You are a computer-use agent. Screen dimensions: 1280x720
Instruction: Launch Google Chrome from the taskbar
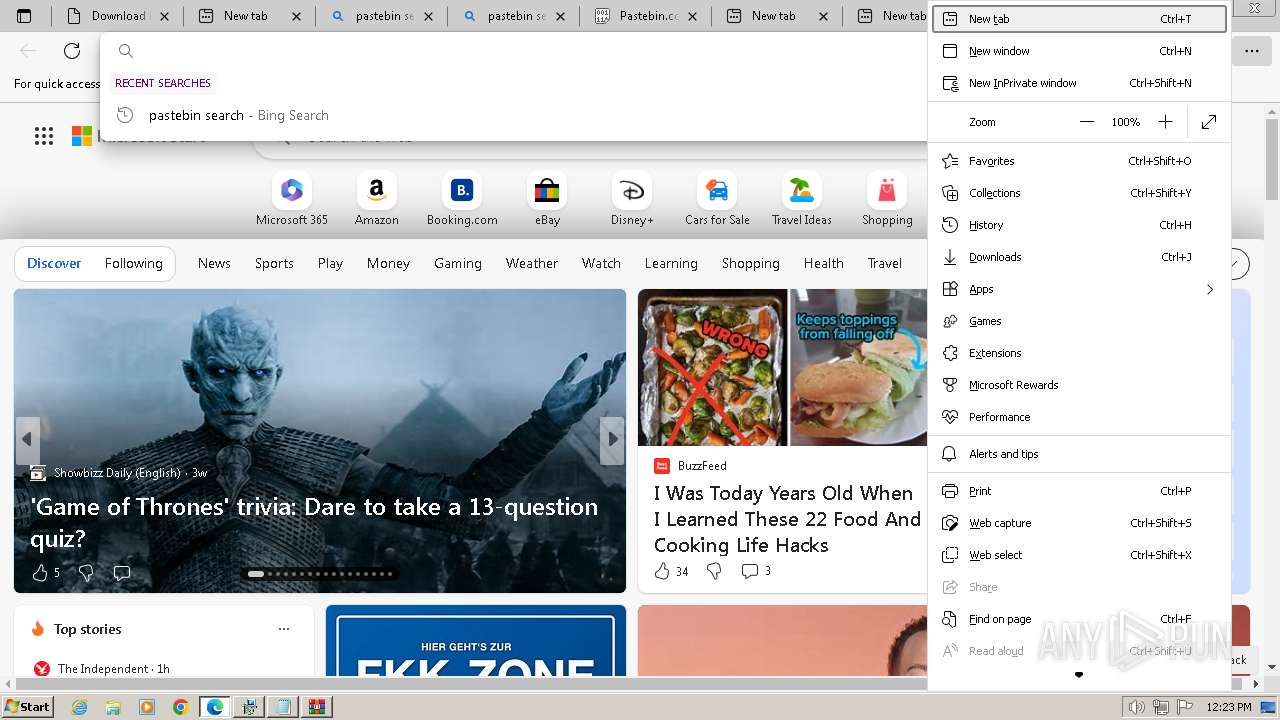coord(180,707)
